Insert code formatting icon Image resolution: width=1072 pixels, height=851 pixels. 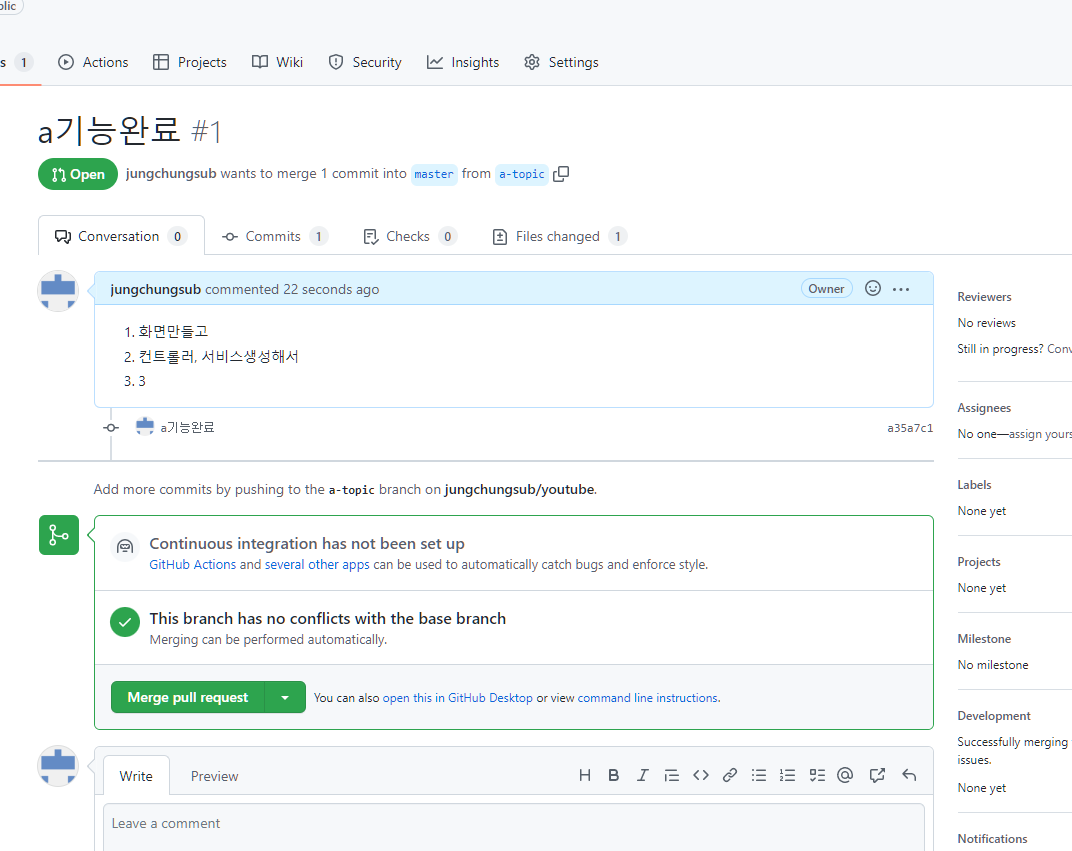[701, 775]
